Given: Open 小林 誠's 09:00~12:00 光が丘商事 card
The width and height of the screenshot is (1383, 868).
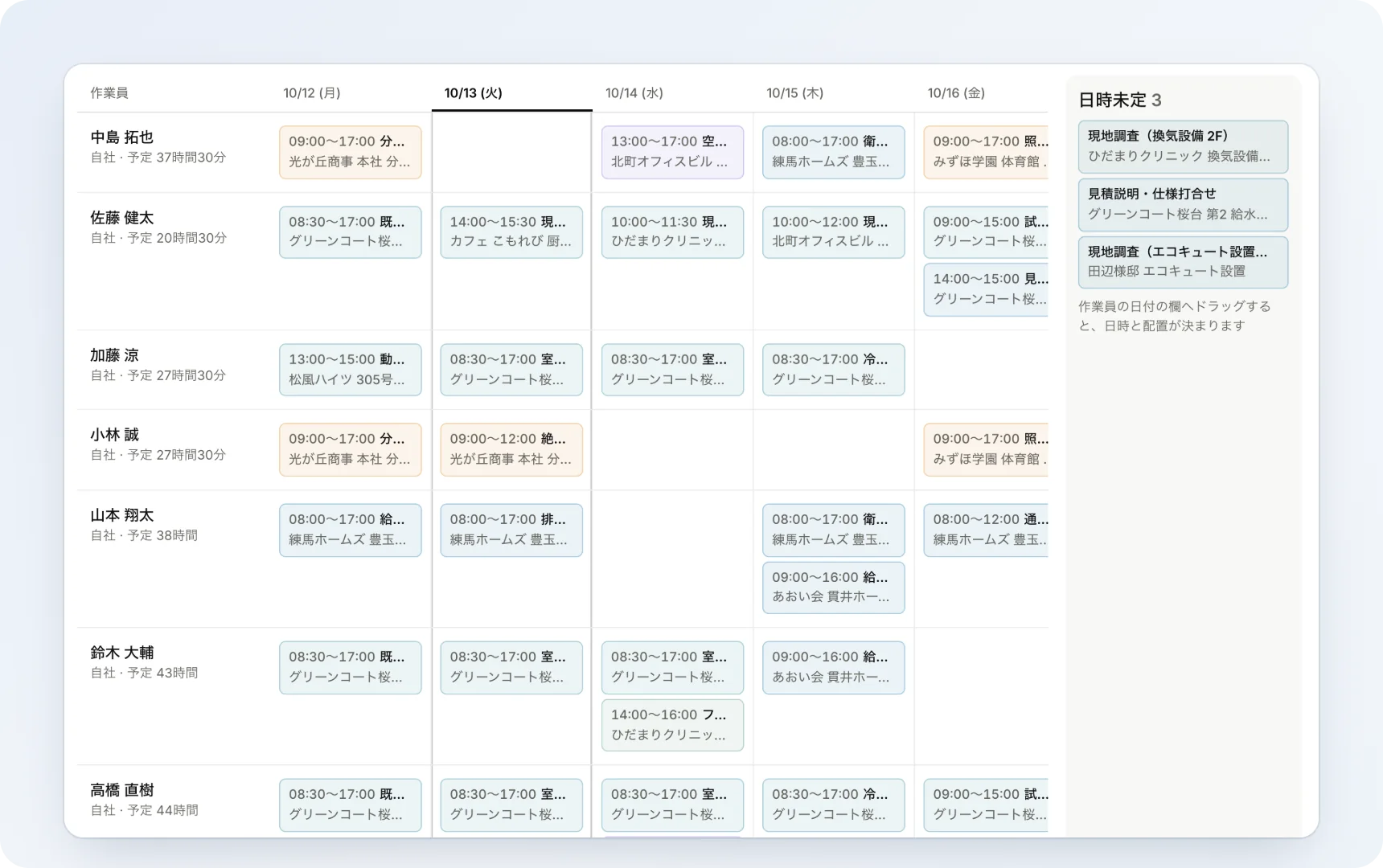Looking at the screenshot, I should pyautogui.click(x=511, y=449).
